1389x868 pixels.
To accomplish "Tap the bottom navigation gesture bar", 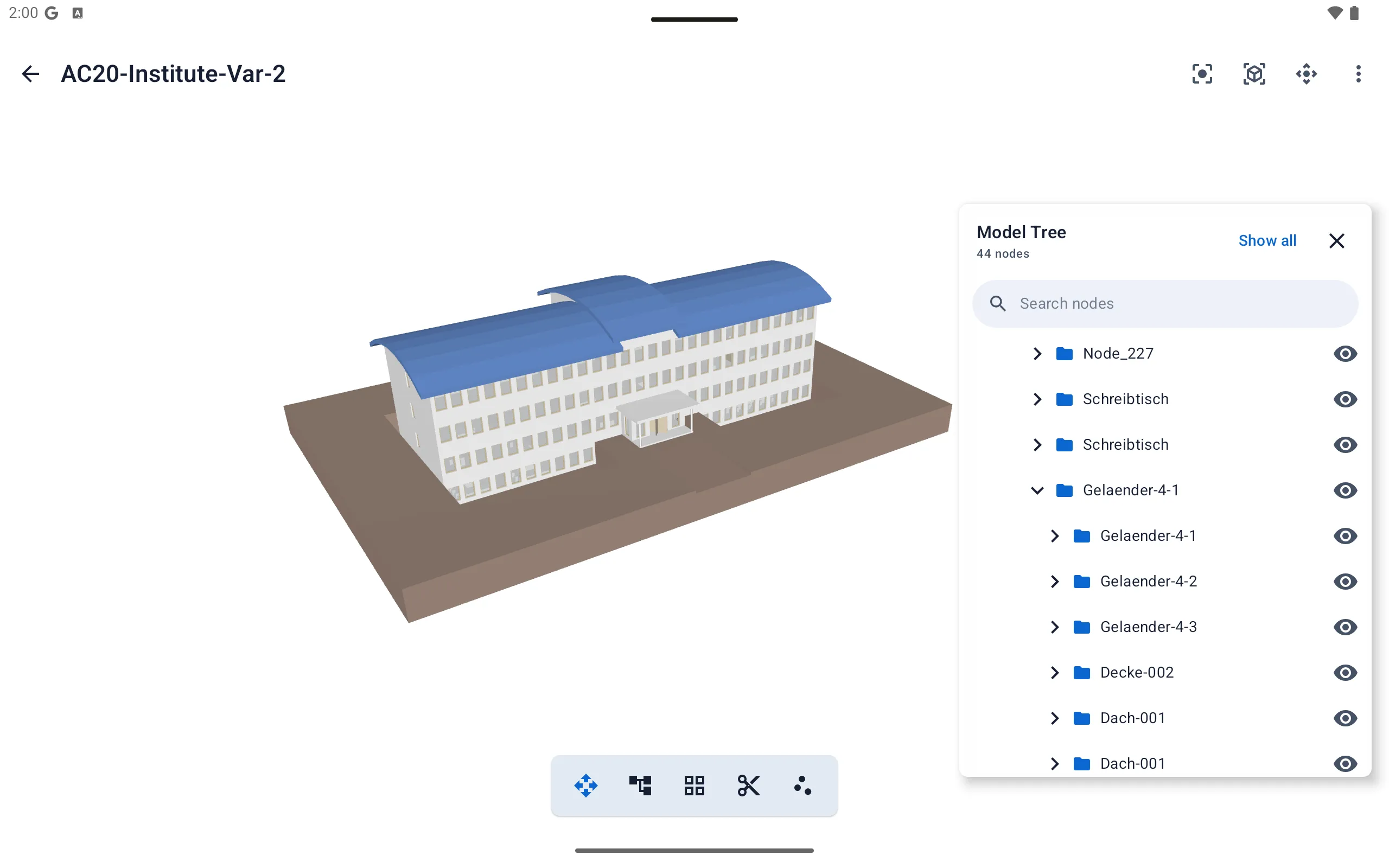I will 694,851.
